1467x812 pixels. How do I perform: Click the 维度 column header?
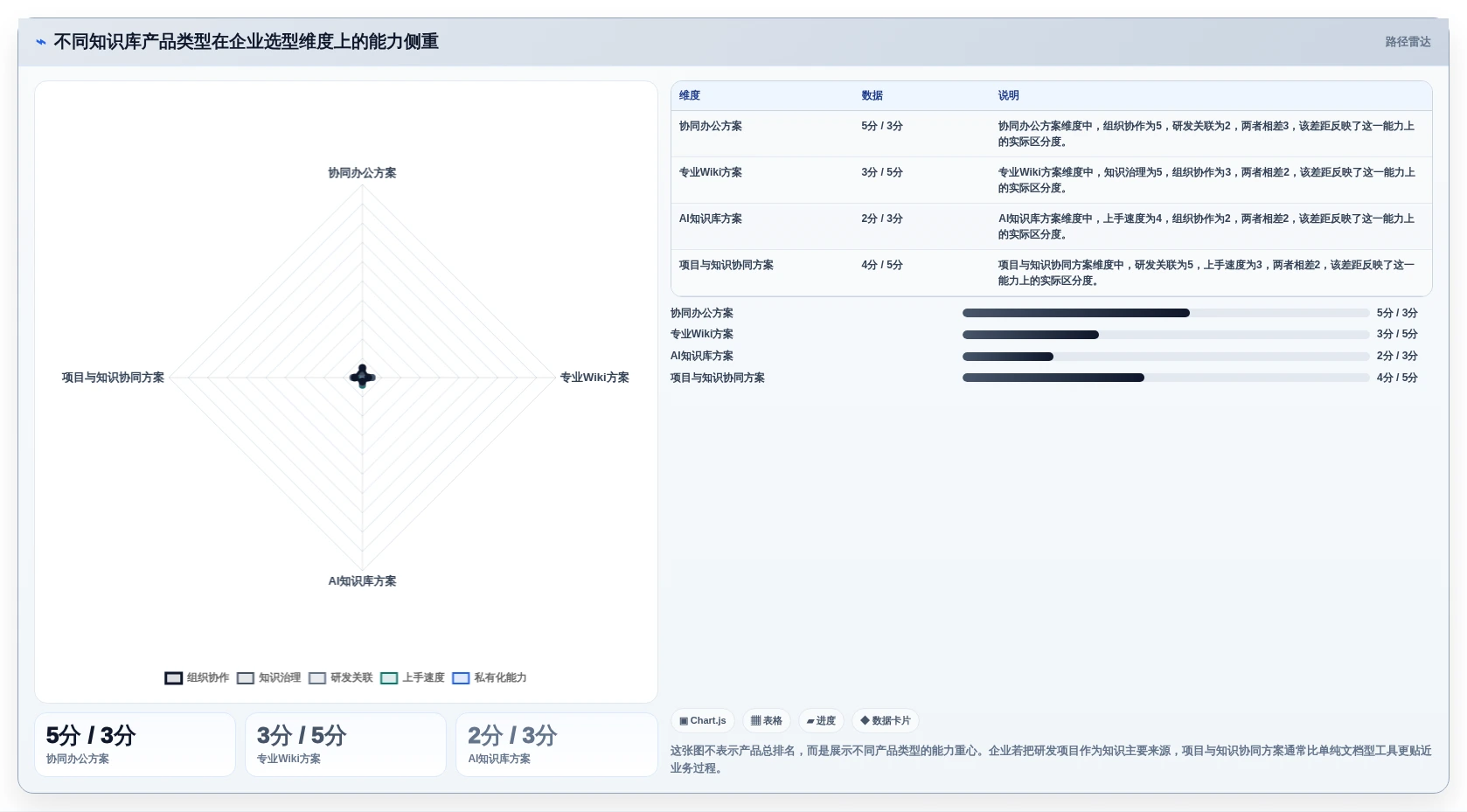[690, 96]
